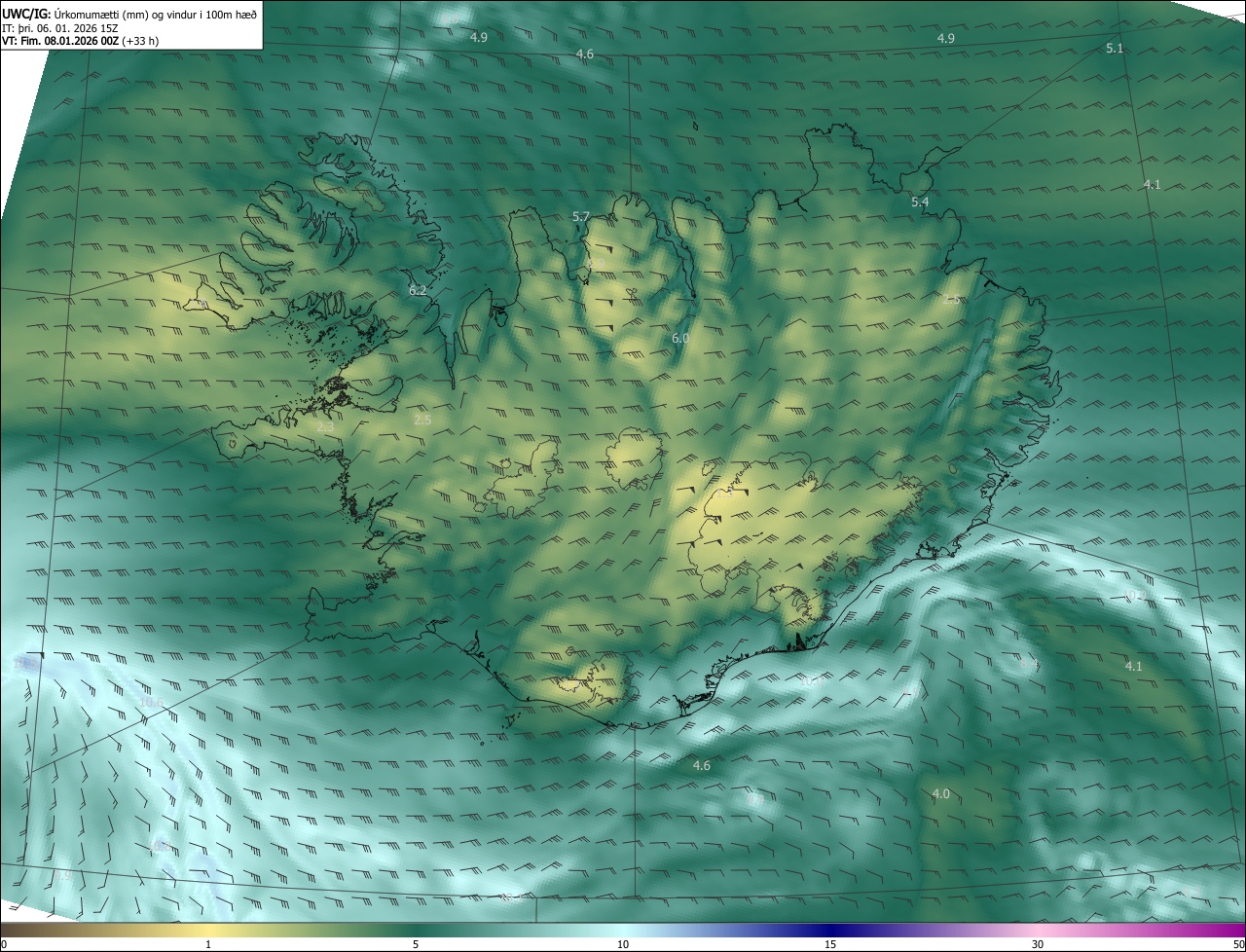Click the 2.3 value label in western Iceland
This screenshot has height=952, width=1246.
[x=325, y=425]
